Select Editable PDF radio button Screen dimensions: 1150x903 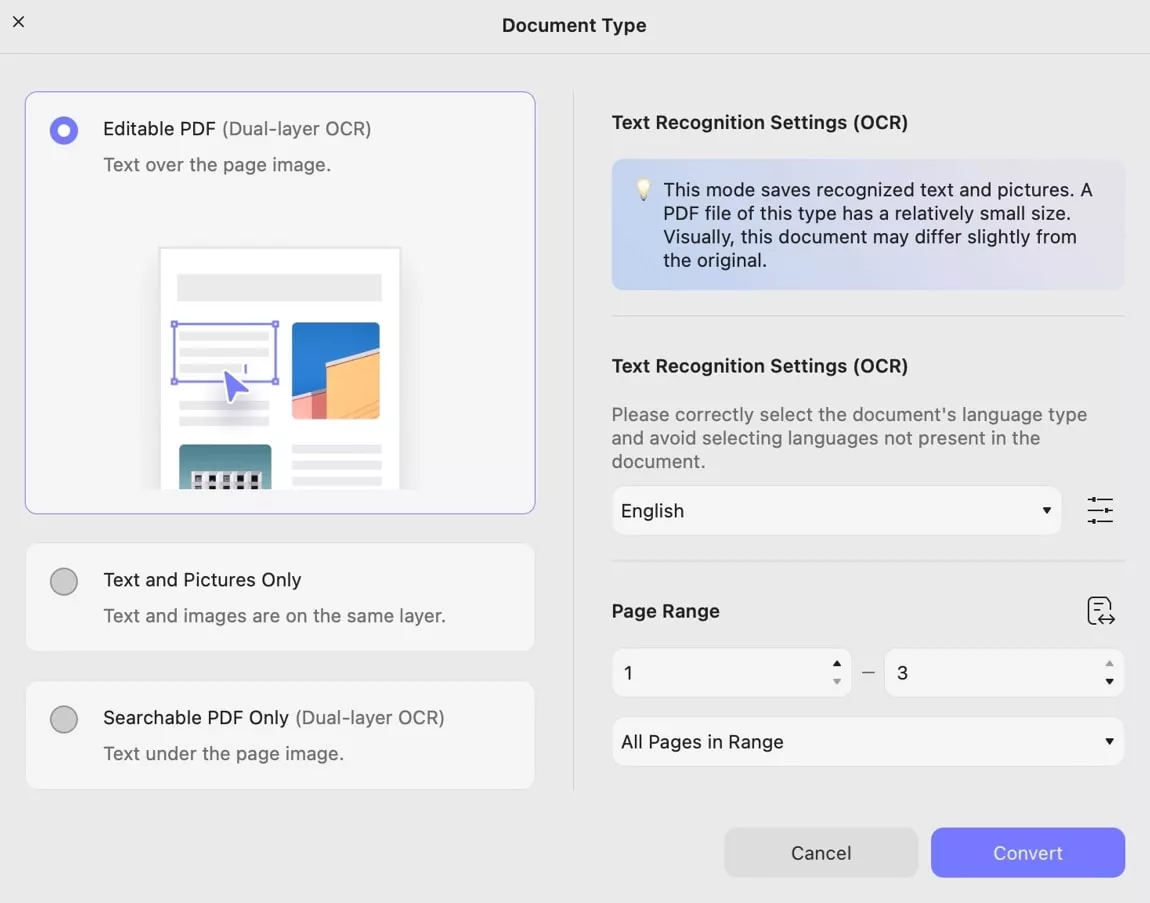(64, 130)
